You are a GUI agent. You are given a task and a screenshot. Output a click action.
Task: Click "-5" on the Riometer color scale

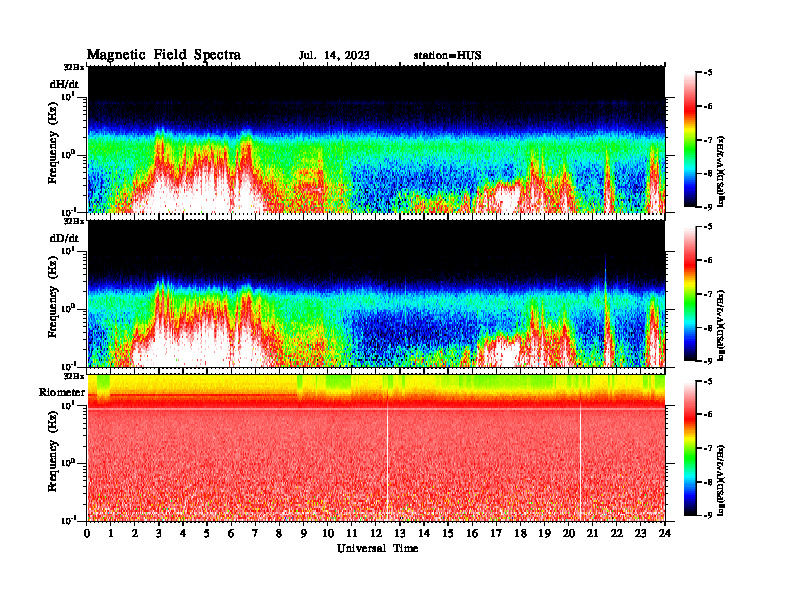pyautogui.click(x=708, y=381)
